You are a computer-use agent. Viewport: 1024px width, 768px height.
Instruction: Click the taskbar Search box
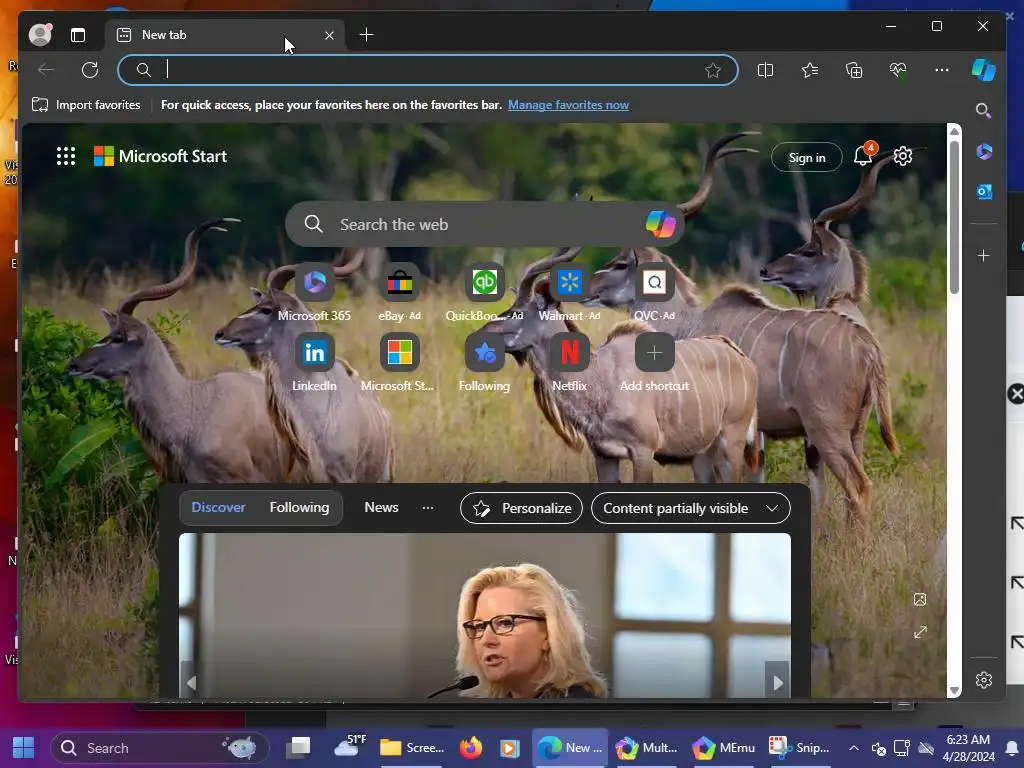pos(160,748)
